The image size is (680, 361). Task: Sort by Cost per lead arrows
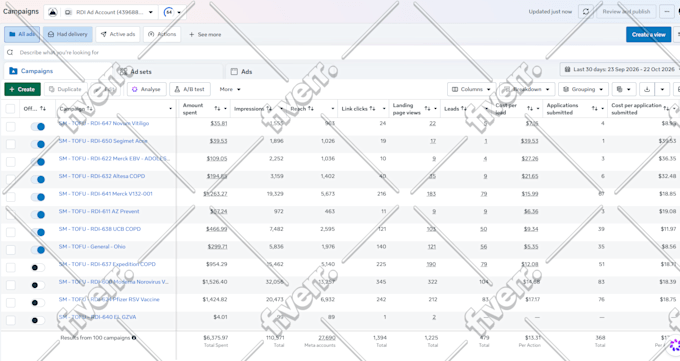point(530,108)
